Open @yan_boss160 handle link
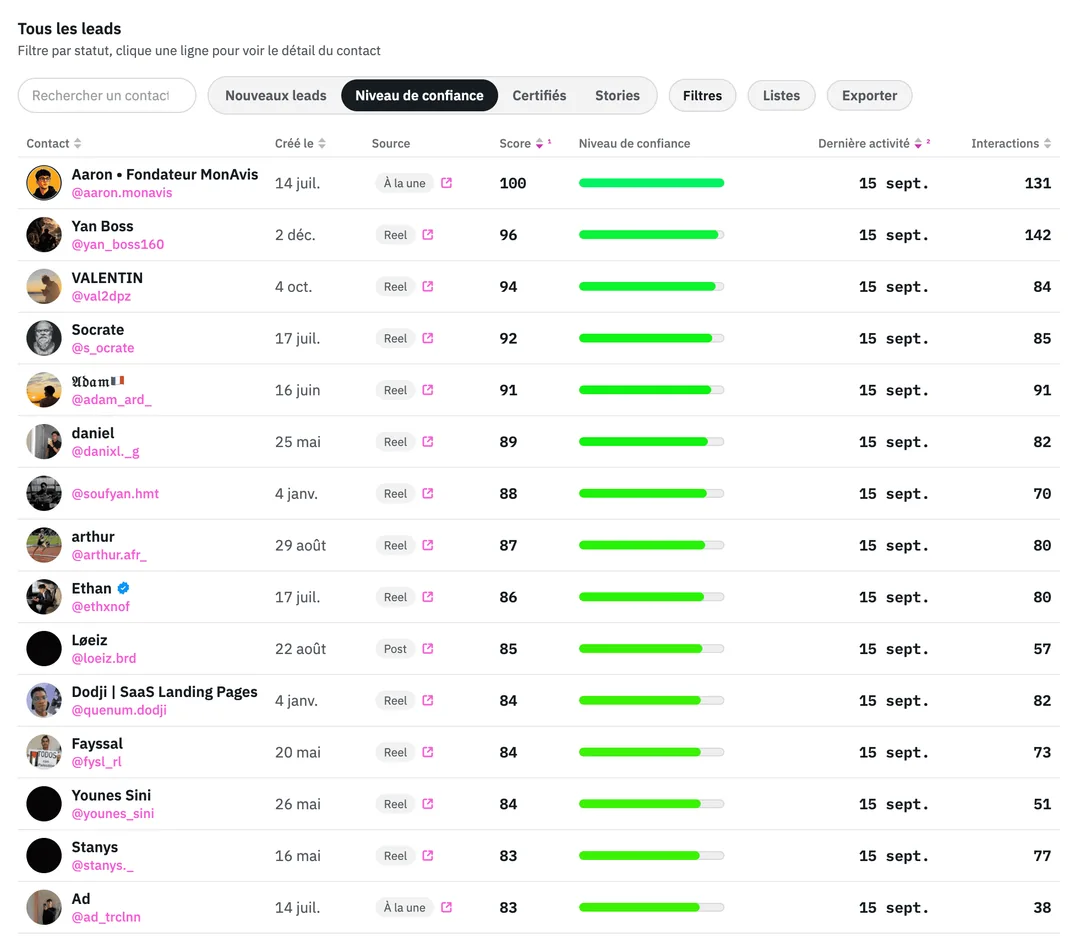The image size is (1080, 936). pyautogui.click(x=118, y=245)
